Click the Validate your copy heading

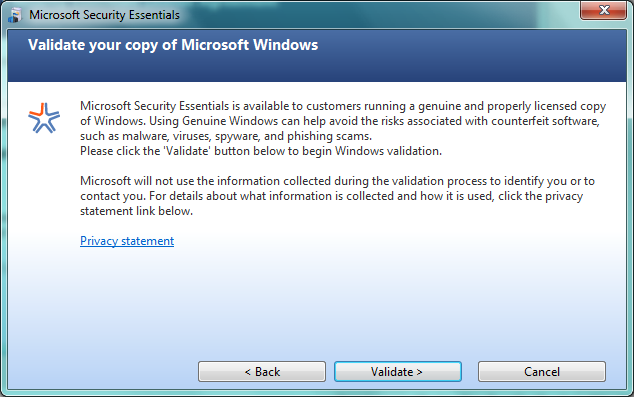[x=173, y=45]
